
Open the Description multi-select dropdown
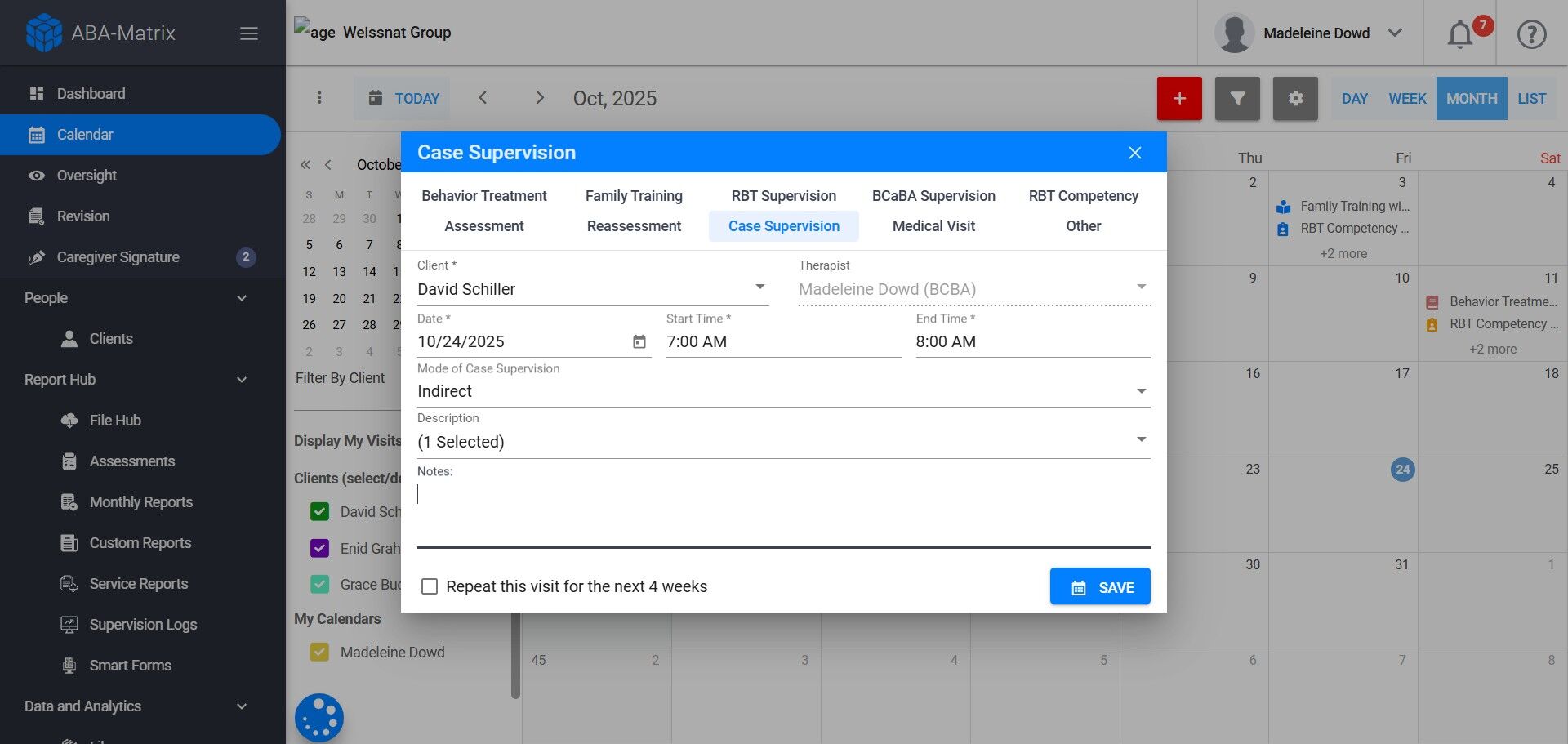click(x=783, y=442)
